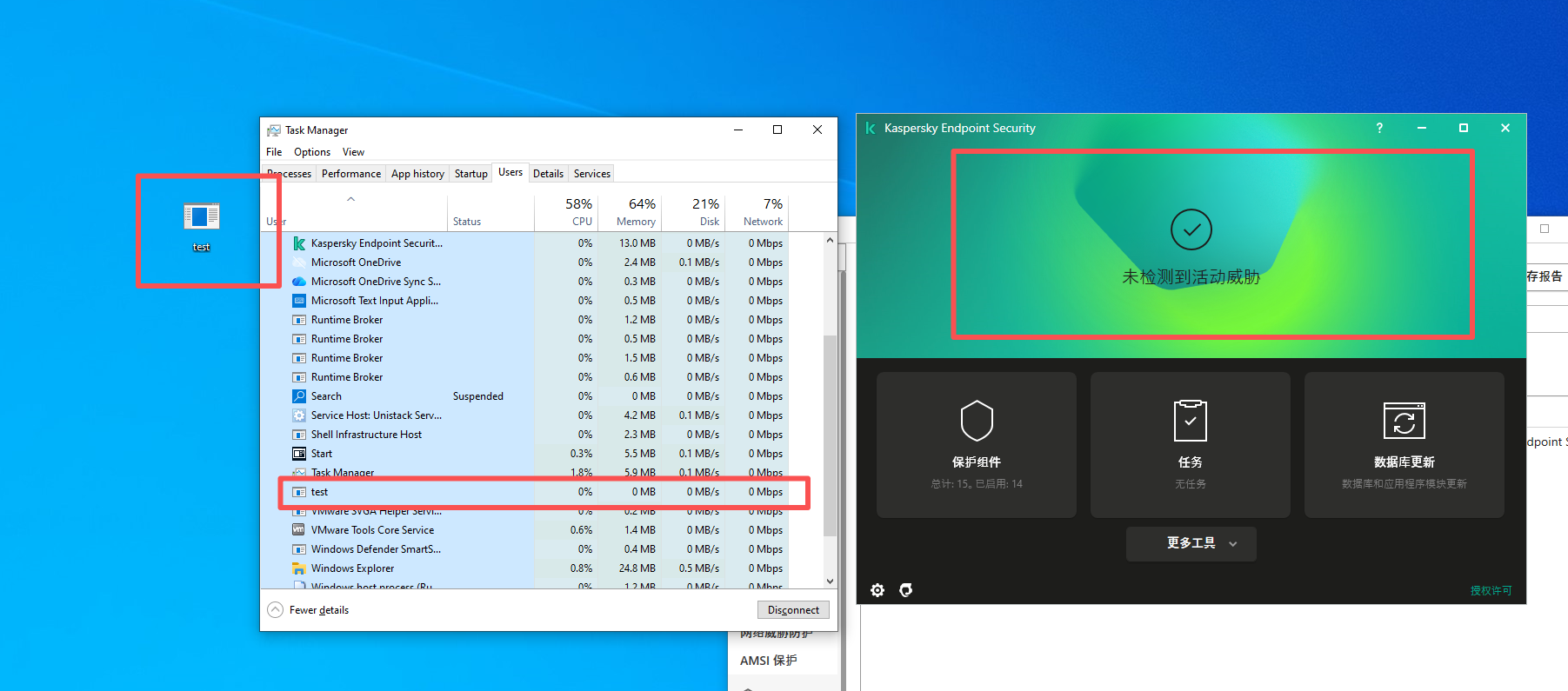
Task: Click the Search process magnifier icon
Action: pyautogui.click(x=299, y=396)
